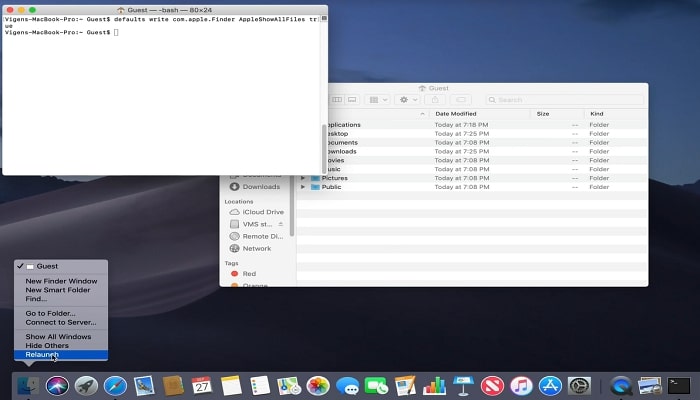Open System Preferences gear in dock
The height and width of the screenshot is (400, 700).
[x=578, y=385]
